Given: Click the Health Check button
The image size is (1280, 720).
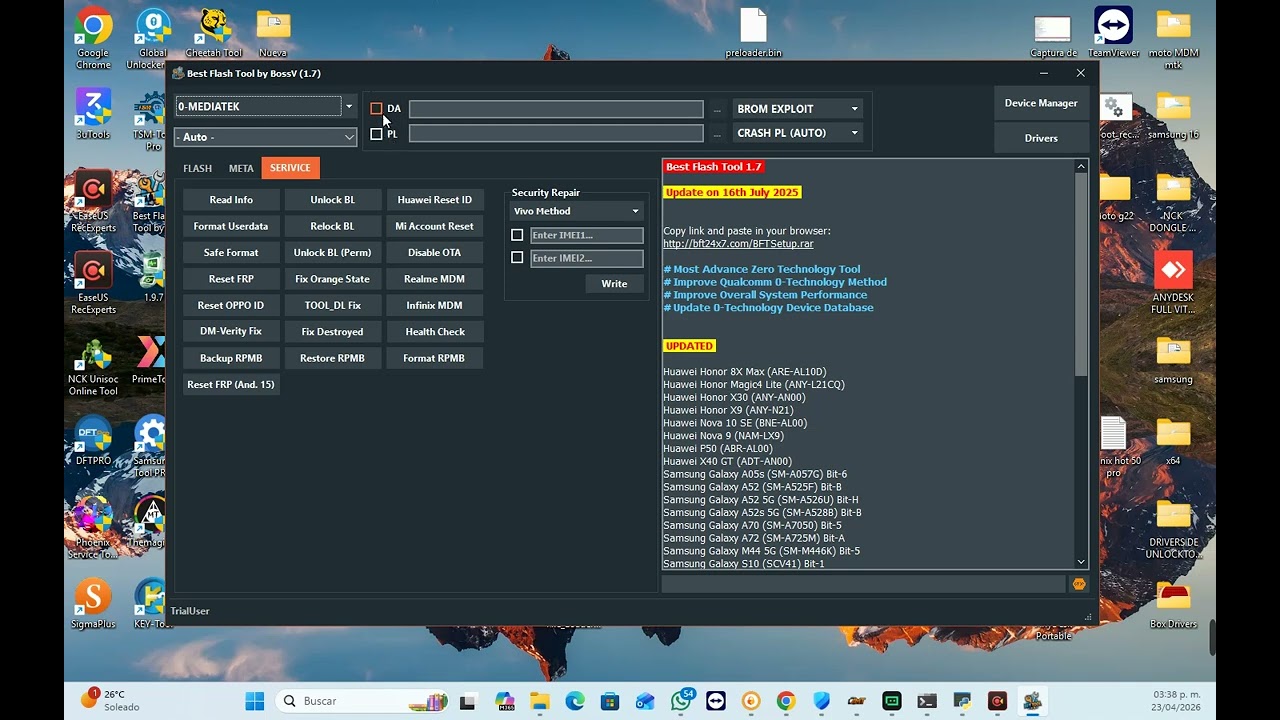Looking at the screenshot, I should click(435, 332).
